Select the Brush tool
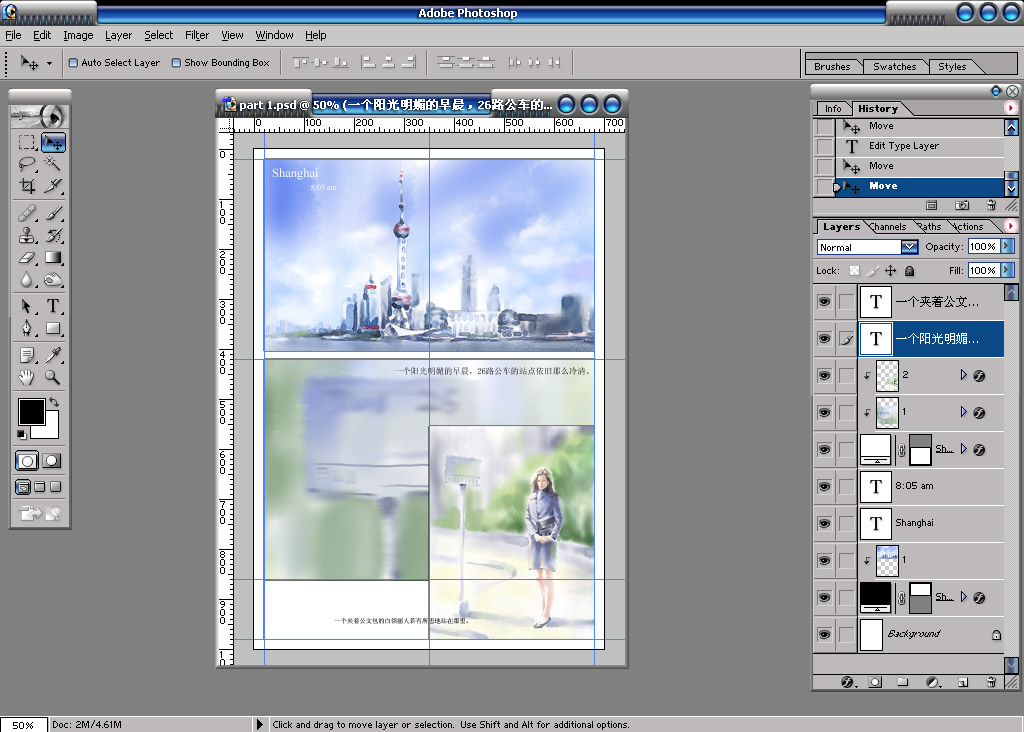 (x=53, y=213)
